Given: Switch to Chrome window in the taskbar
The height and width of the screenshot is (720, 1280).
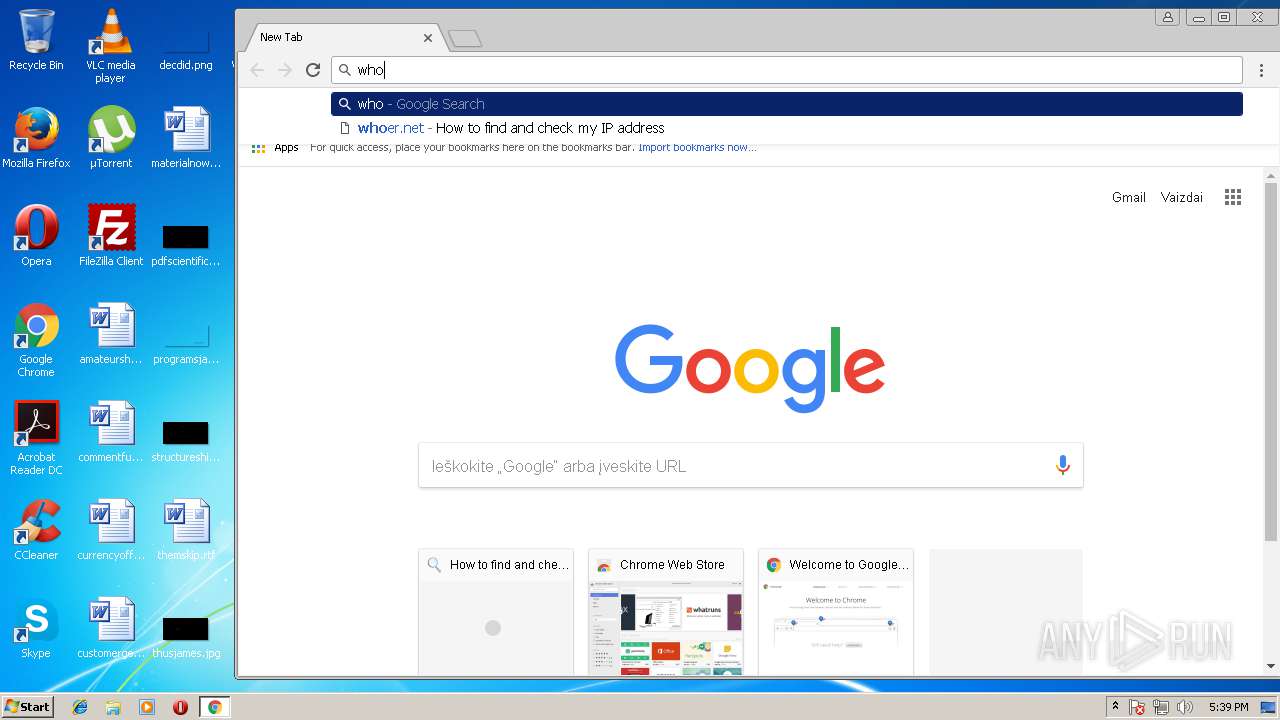Looking at the screenshot, I should pyautogui.click(x=214, y=707).
